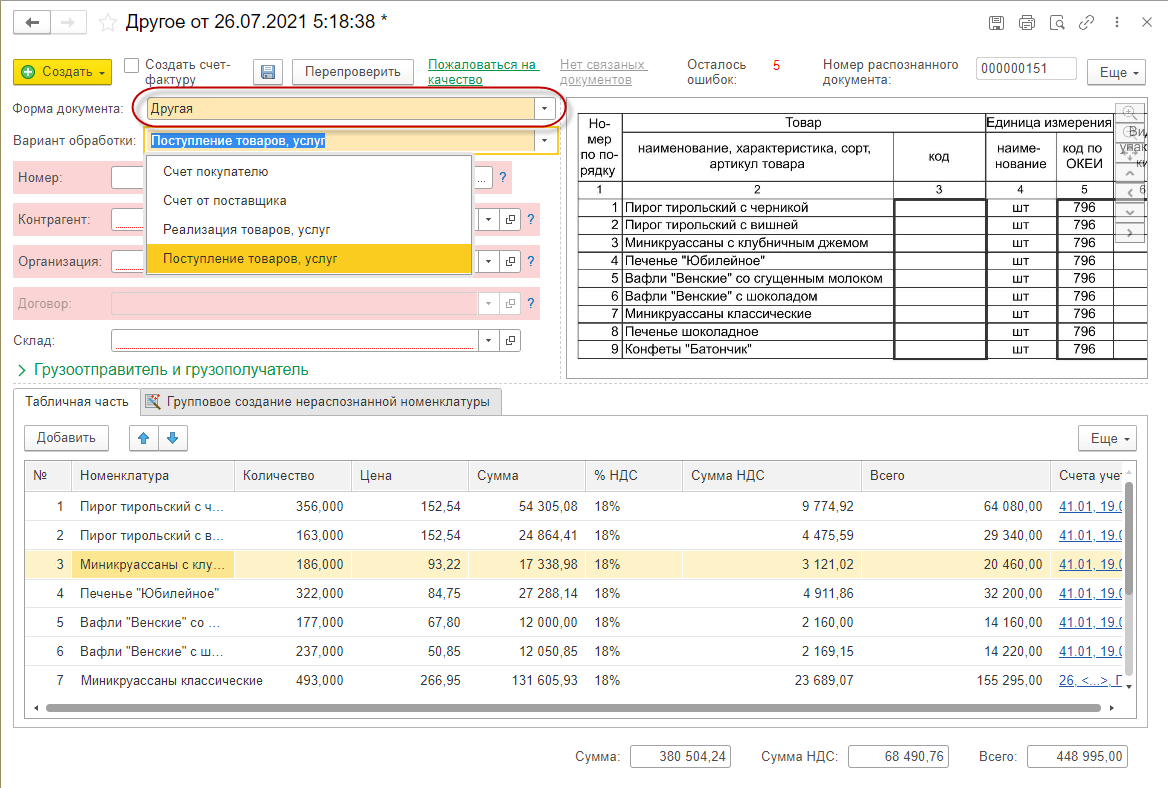Click the back arrow navigation button
The width and height of the screenshot is (1168, 788).
(34, 22)
